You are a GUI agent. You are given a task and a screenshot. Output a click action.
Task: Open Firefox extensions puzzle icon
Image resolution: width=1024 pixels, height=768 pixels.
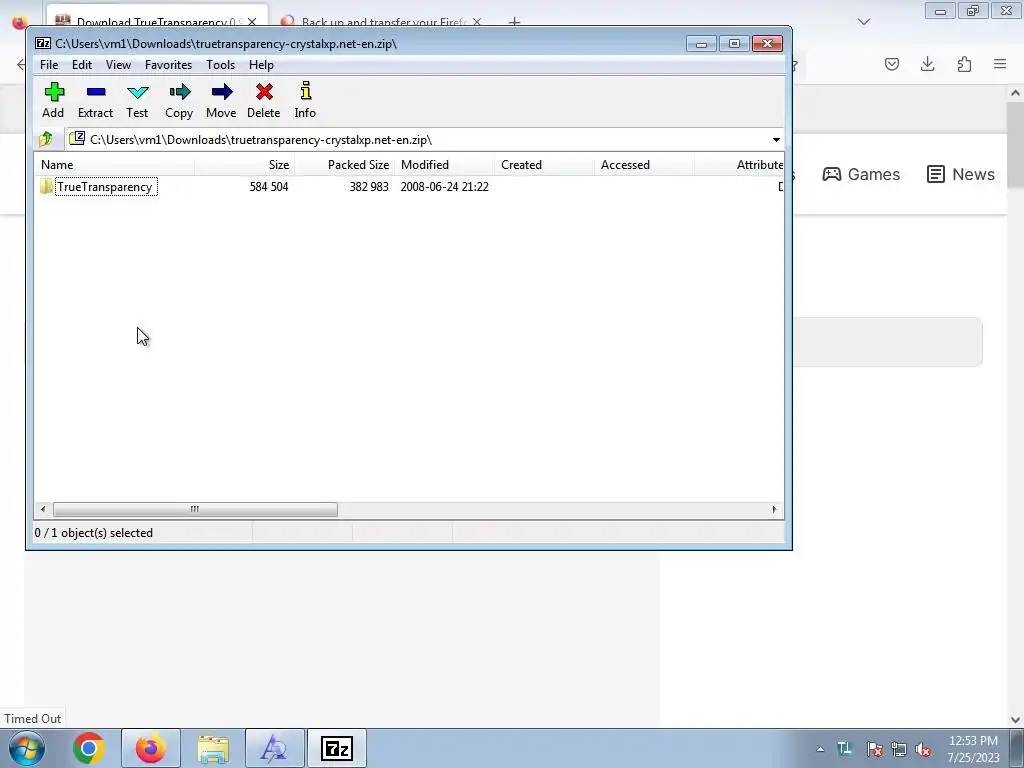[x=964, y=64]
